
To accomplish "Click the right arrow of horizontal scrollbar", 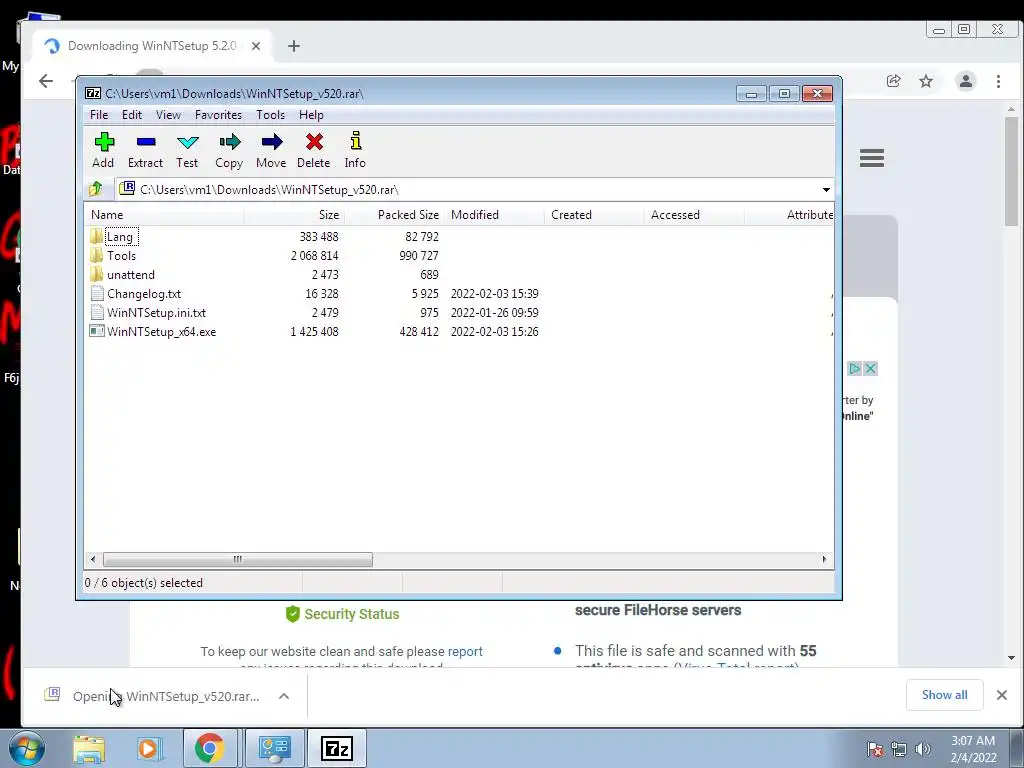I will click(x=824, y=559).
